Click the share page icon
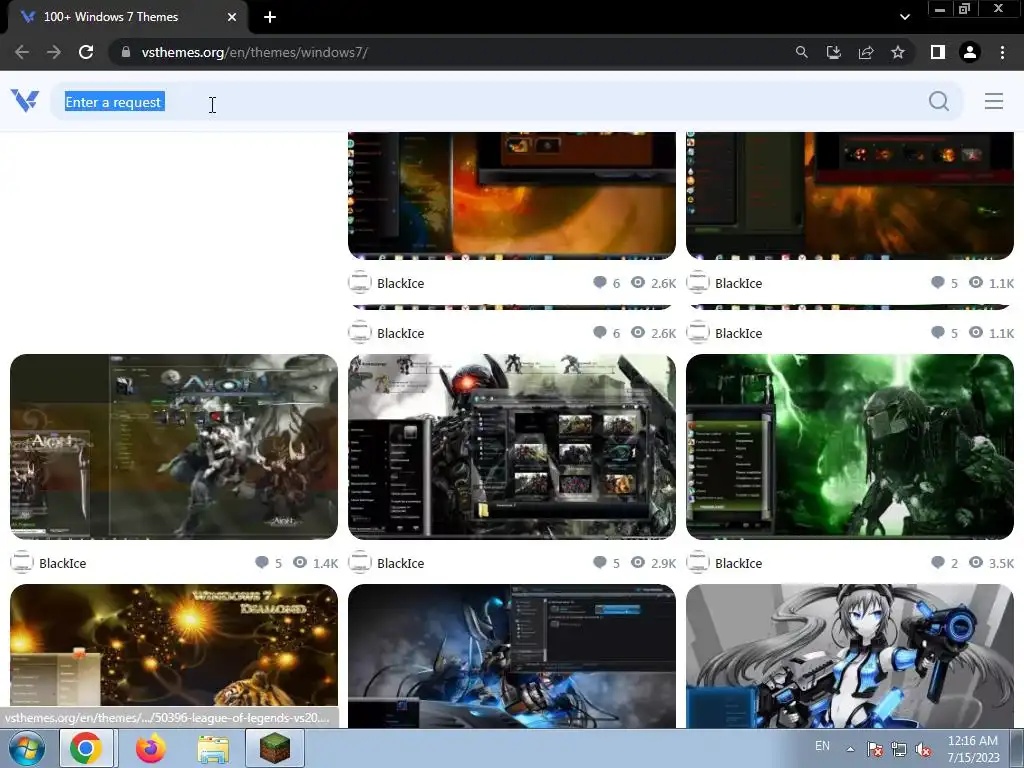 coord(866,52)
